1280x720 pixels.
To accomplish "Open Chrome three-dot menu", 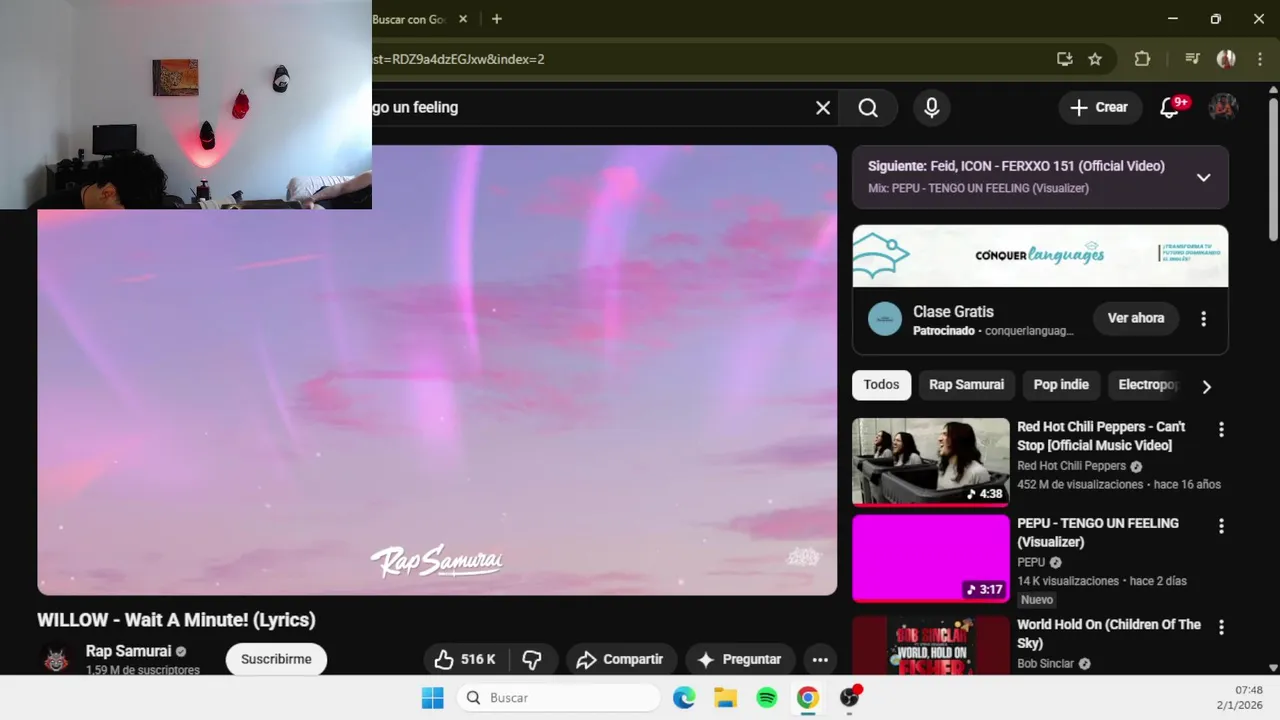I will (1260, 59).
